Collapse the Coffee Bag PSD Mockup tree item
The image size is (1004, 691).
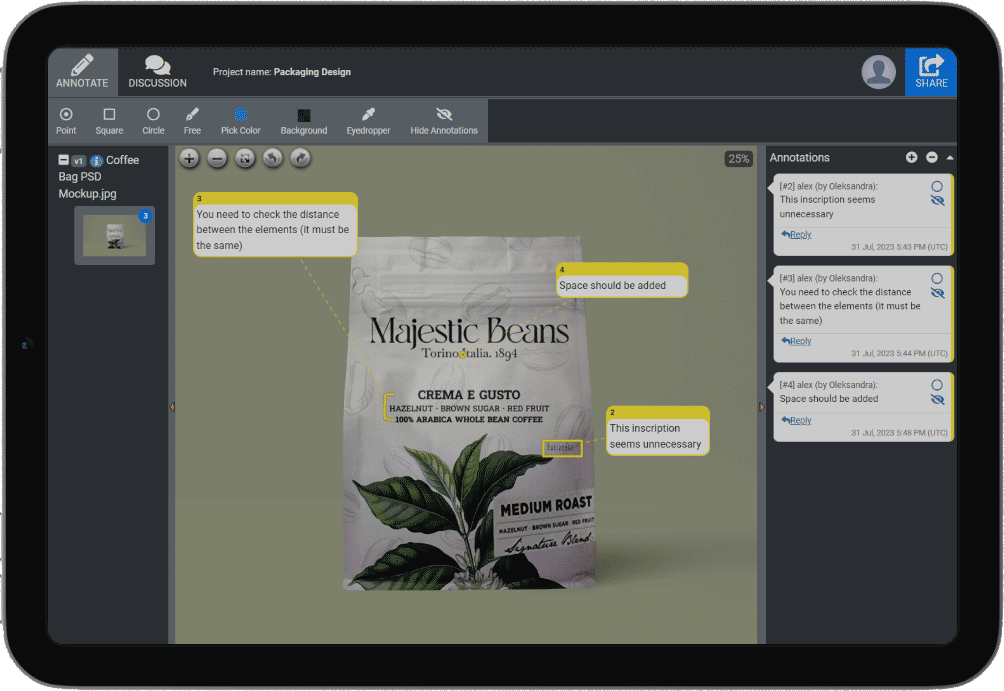[63, 159]
